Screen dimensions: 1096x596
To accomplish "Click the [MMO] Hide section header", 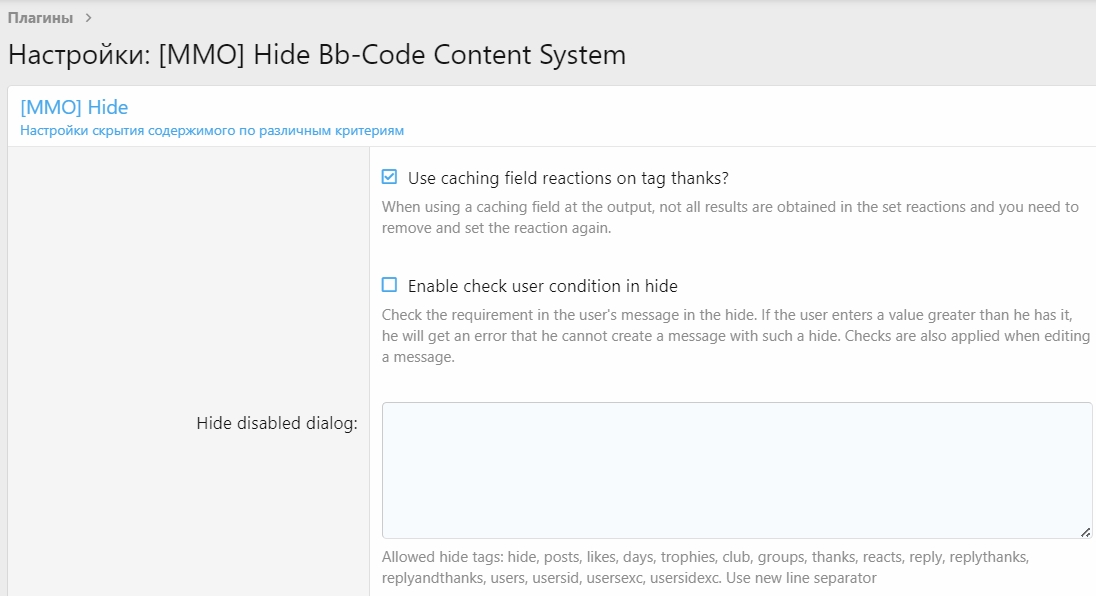I will point(74,107).
